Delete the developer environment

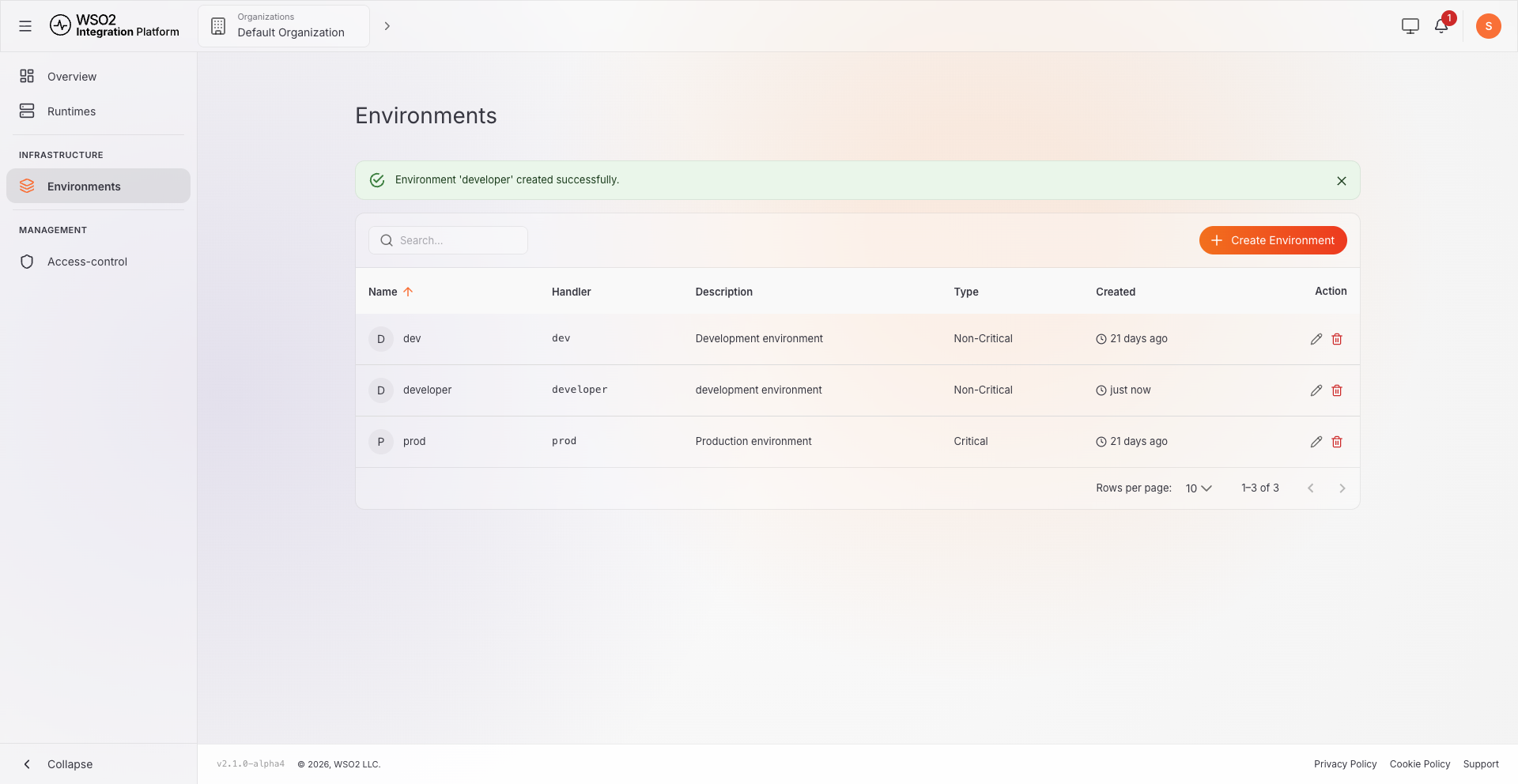point(1337,390)
